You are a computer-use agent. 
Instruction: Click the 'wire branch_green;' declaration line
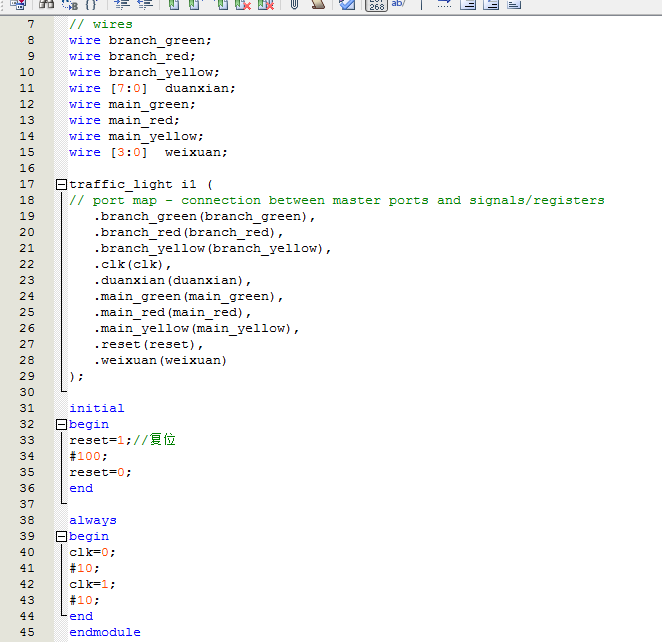click(x=140, y=40)
